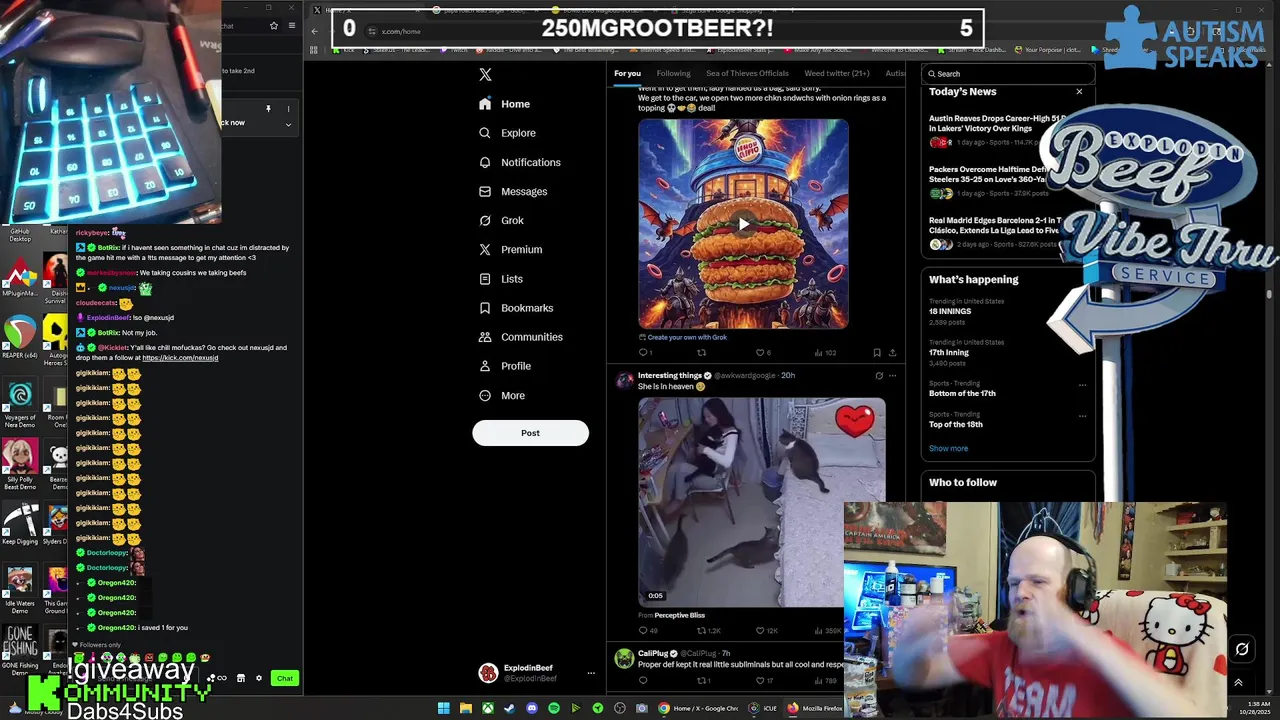Close the Today's News panel

[1079, 92]
